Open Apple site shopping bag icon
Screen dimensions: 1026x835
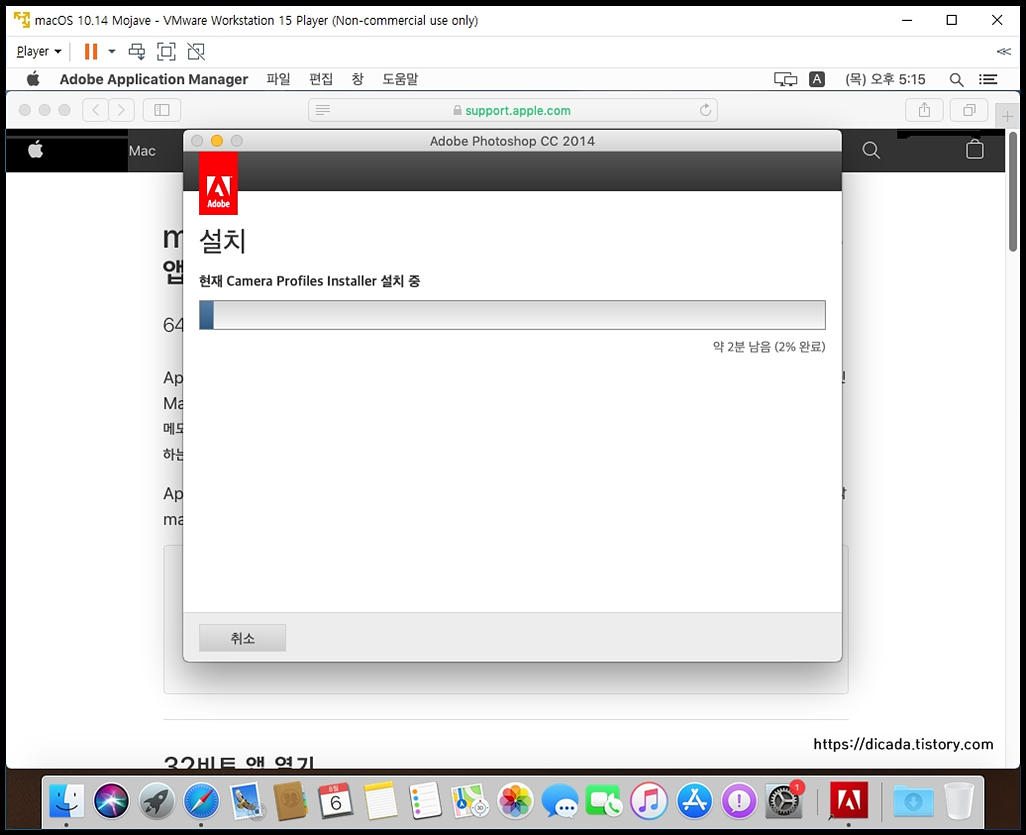[974, 150]
